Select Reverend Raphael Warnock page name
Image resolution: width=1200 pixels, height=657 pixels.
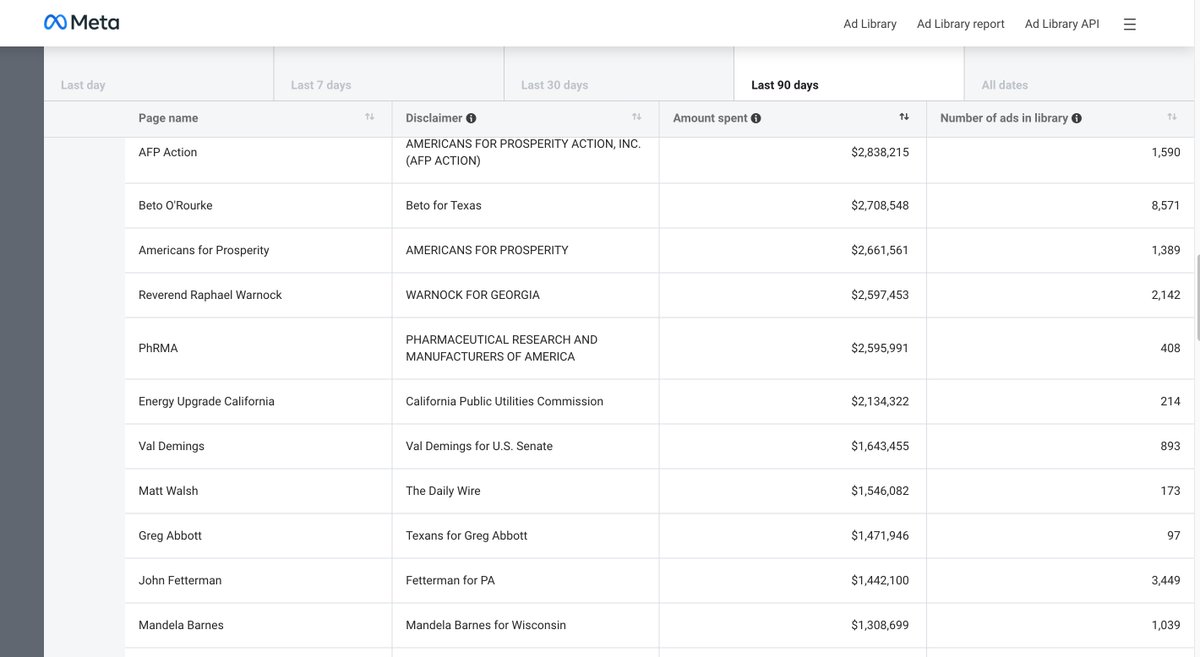[210, 295]
